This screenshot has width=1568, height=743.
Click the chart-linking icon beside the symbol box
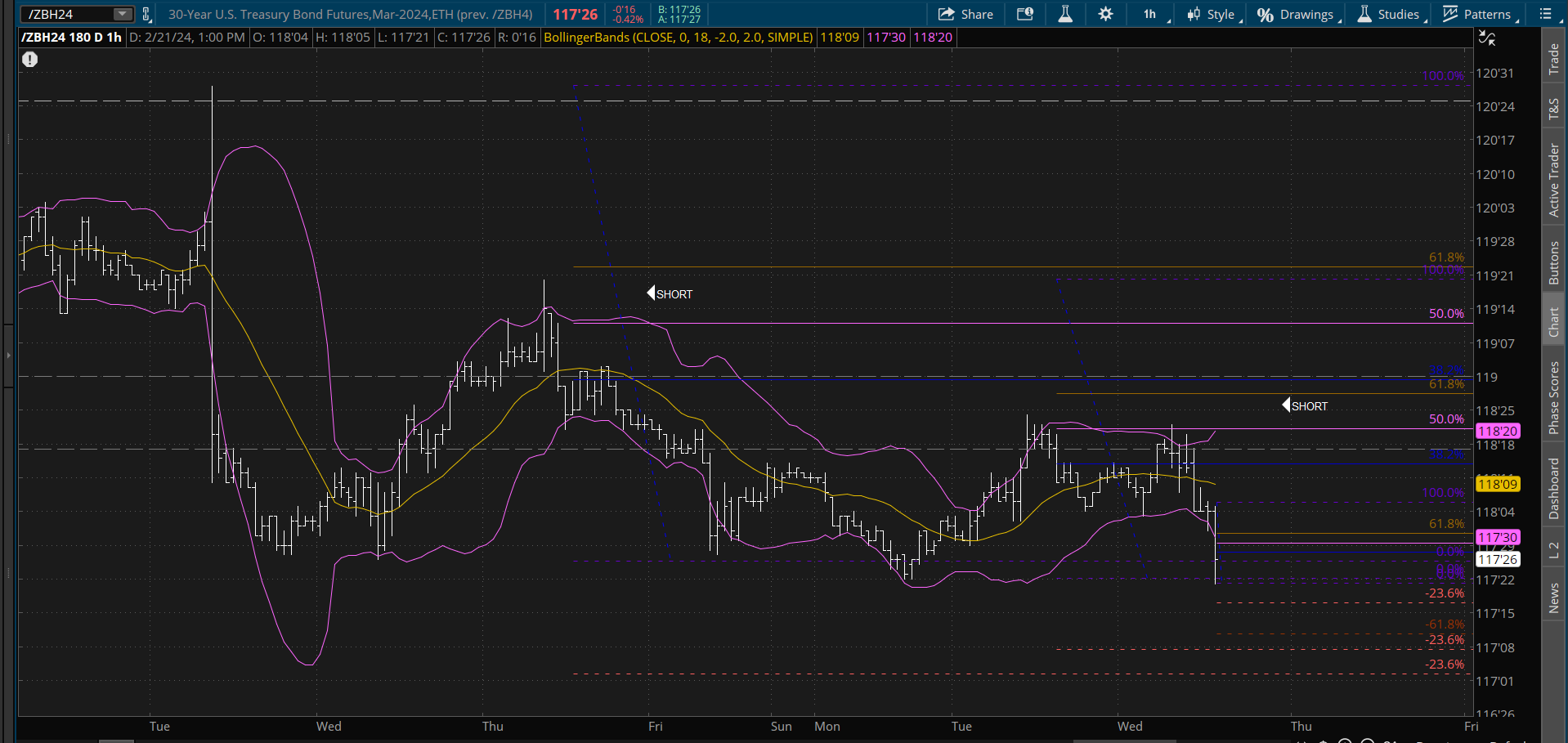[x=146, y=14]
